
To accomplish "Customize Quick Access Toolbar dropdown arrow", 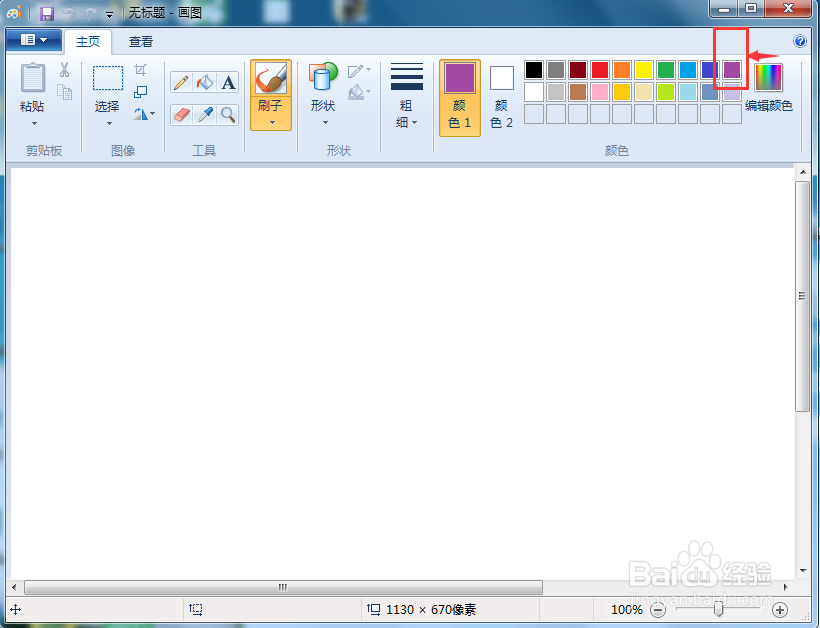I will 109,15.
